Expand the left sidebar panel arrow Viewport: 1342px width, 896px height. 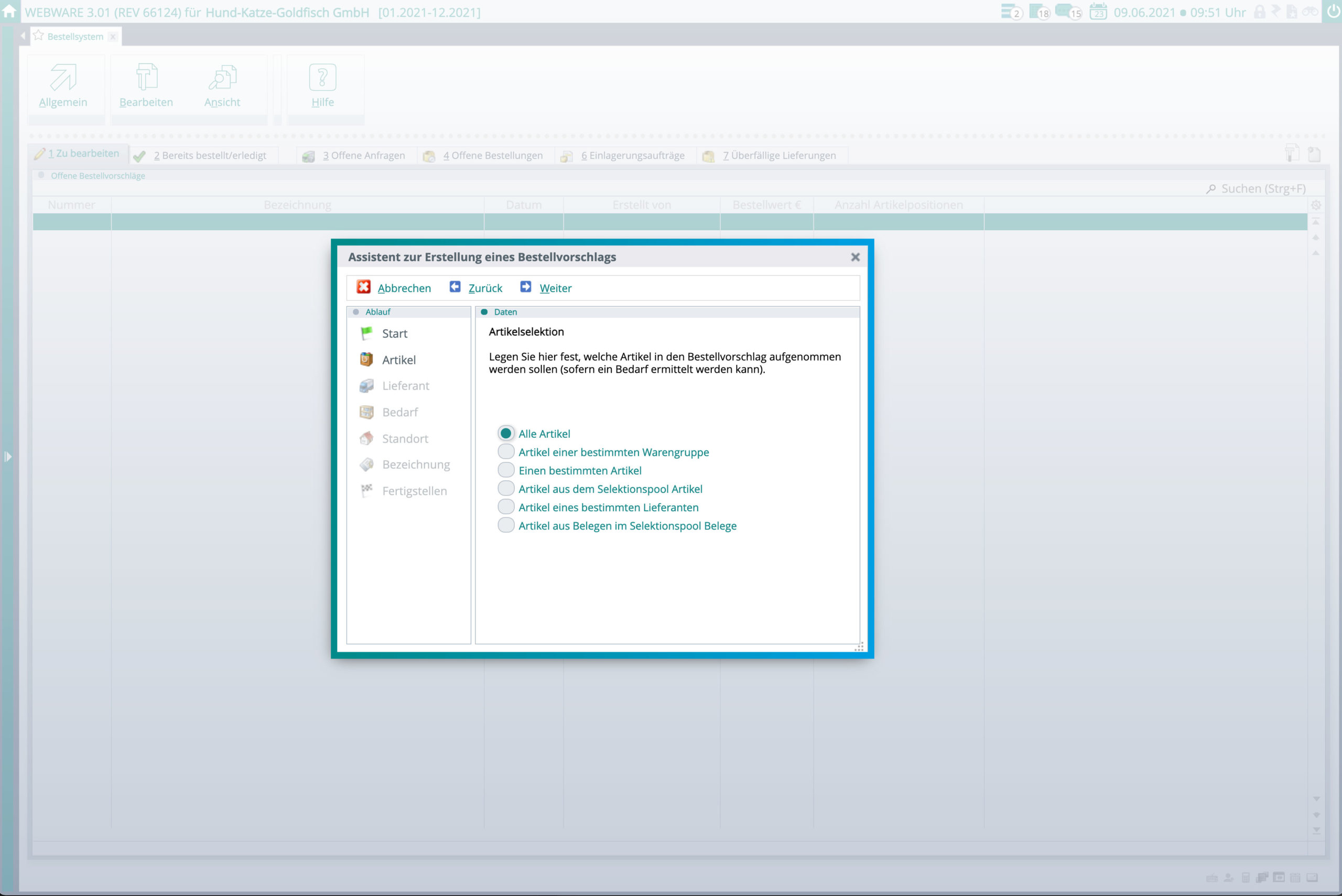point(8,457)
